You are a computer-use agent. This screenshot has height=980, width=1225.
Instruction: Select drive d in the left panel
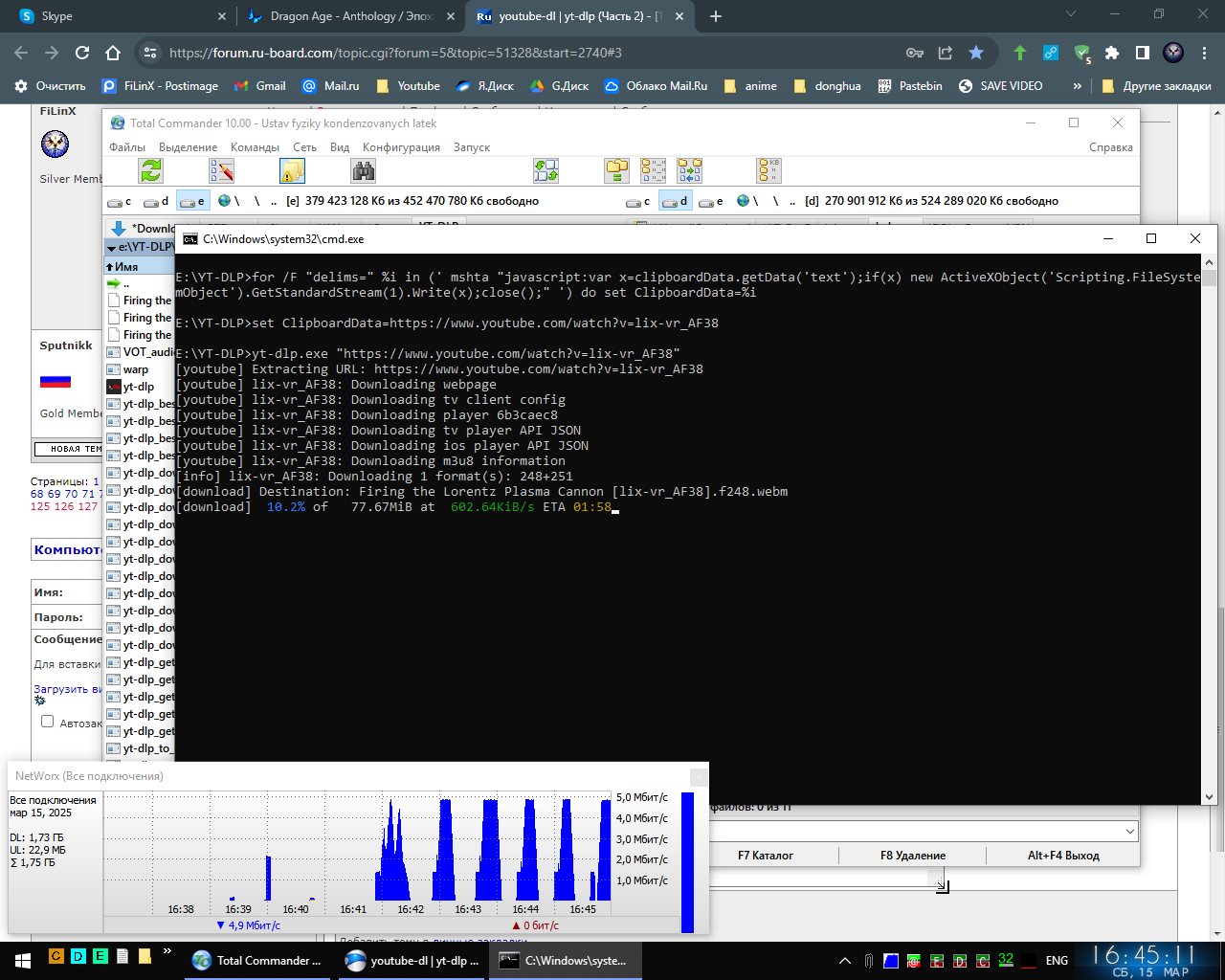coord(156,201)
